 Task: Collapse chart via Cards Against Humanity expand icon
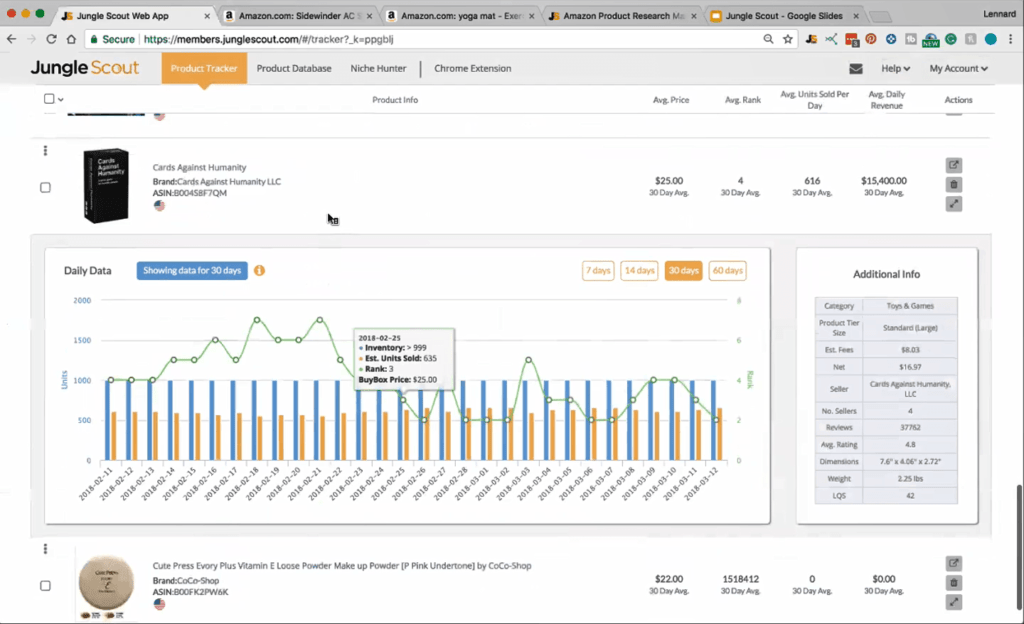[953, 204]
